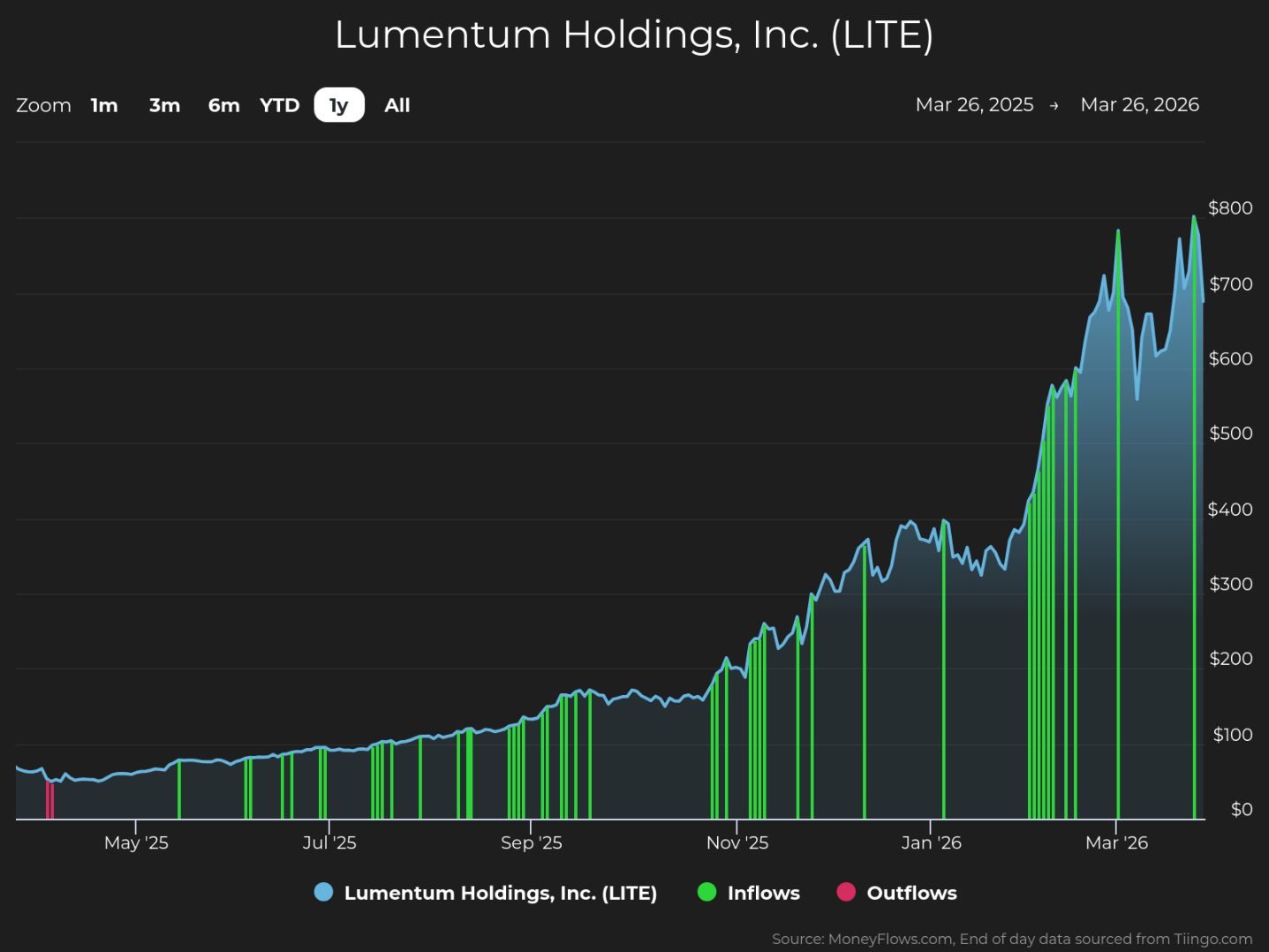
Task: Edit start date Mar 26, 2025
Action: (x=974, y=104)
